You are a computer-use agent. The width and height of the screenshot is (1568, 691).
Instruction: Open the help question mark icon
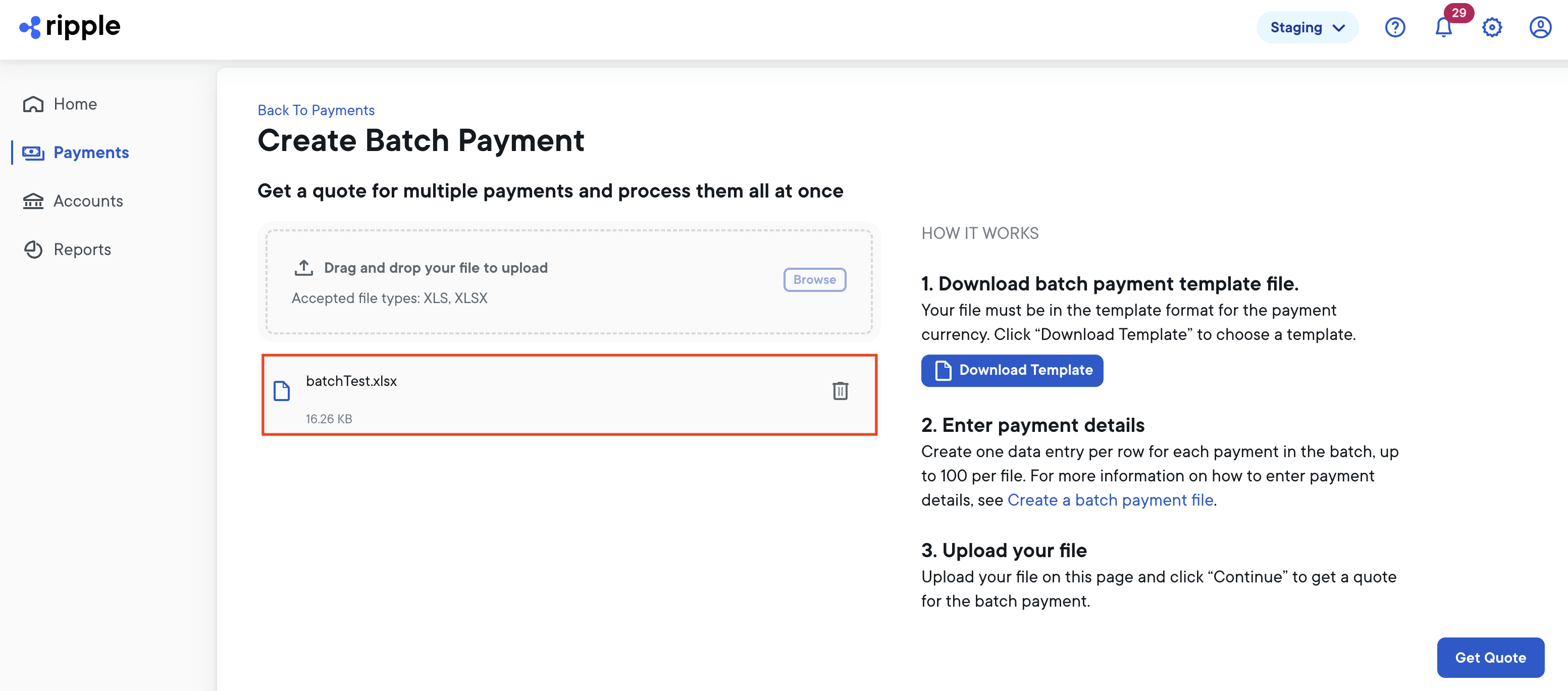pyautogui.click(x=1395, y=27)
